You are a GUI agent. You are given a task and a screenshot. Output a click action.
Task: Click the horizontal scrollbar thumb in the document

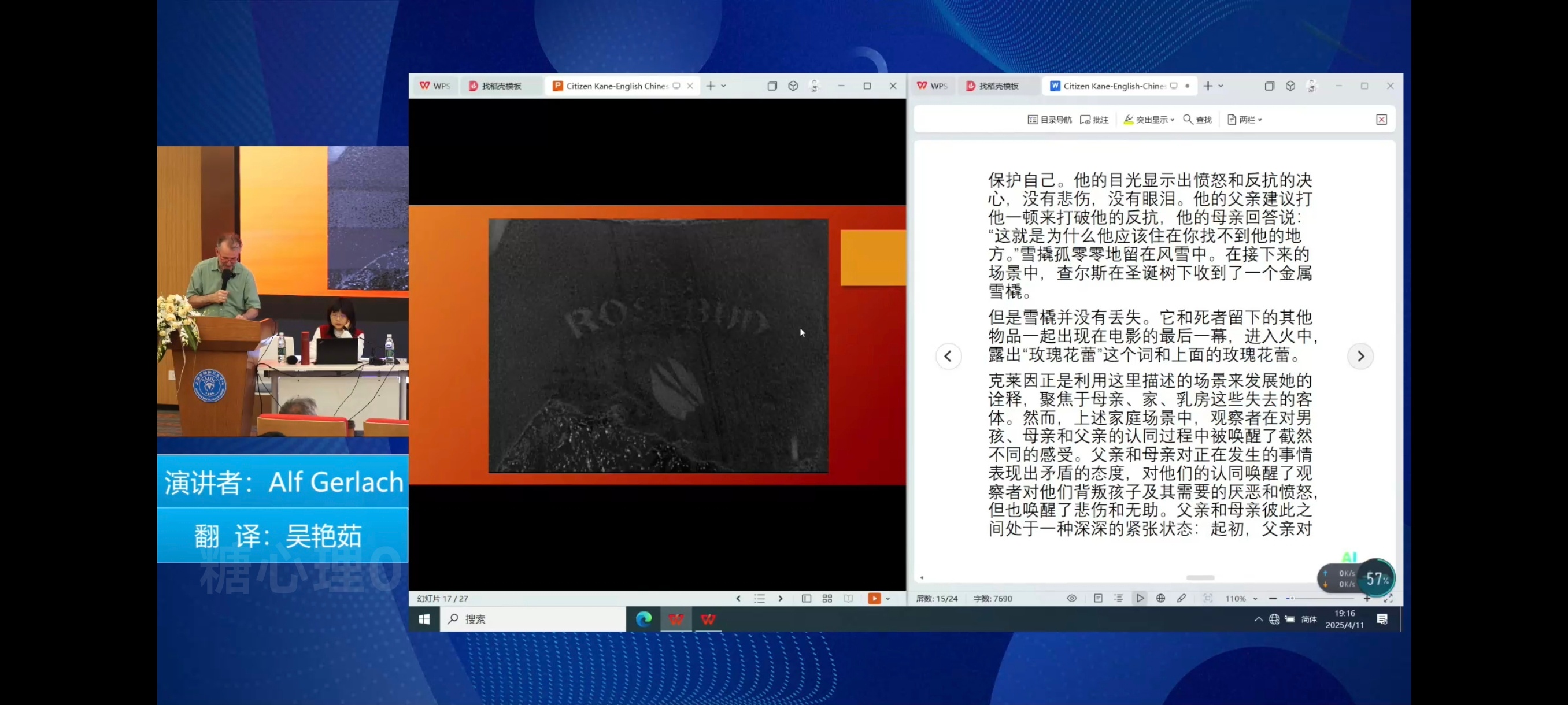pos(1200,577)
